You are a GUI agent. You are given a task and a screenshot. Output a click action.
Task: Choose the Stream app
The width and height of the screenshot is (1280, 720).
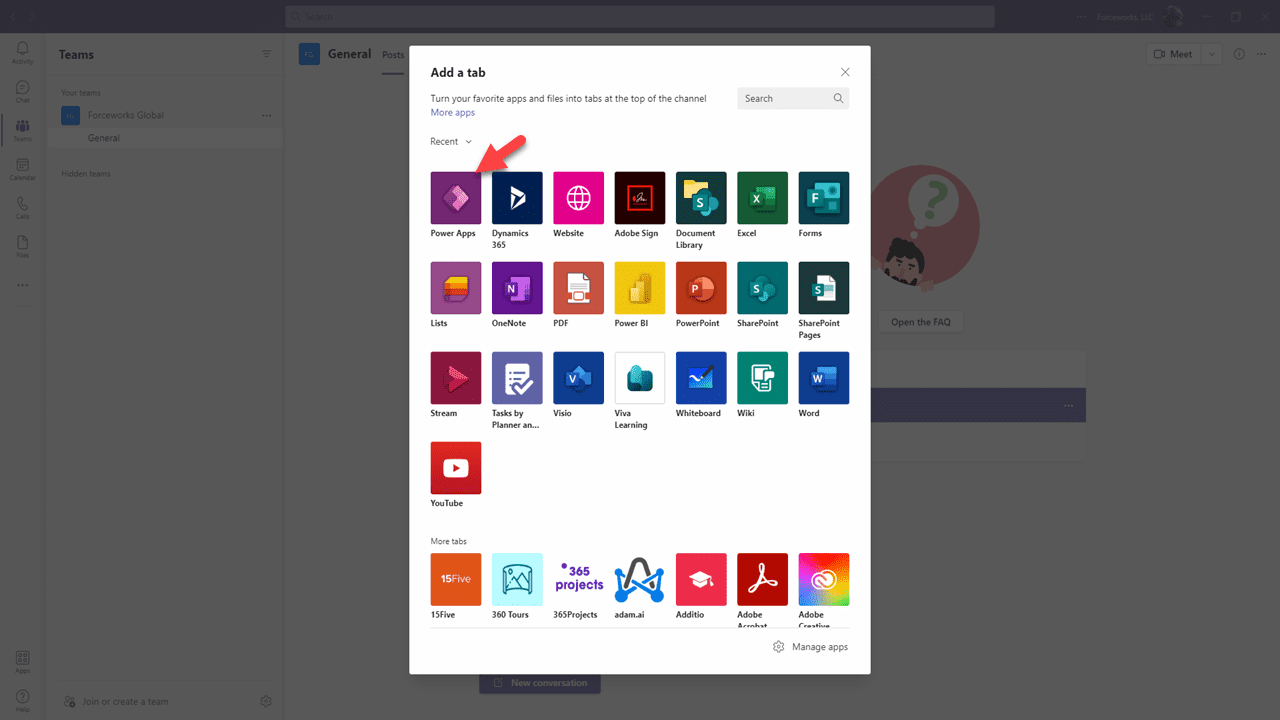455,377
